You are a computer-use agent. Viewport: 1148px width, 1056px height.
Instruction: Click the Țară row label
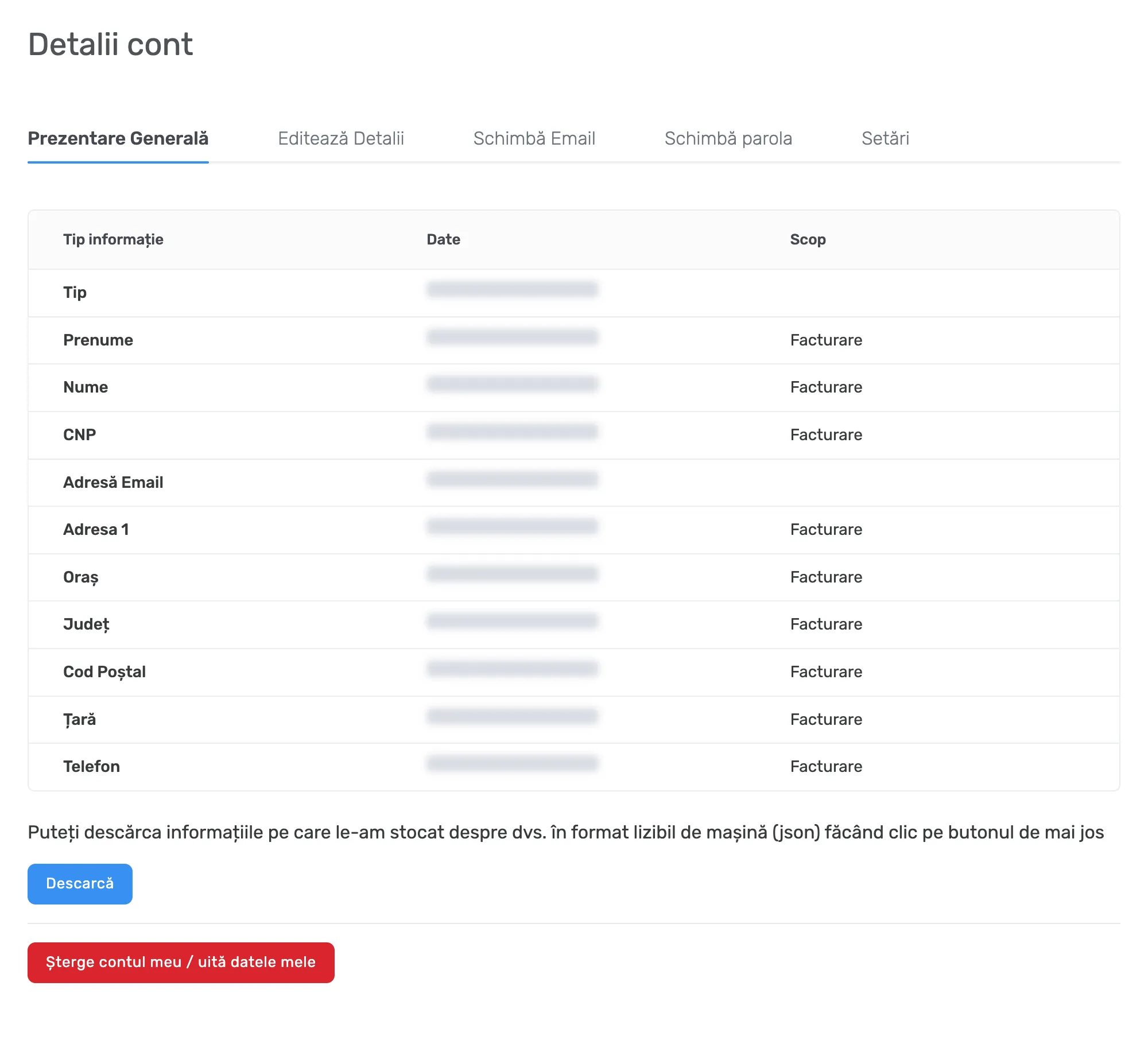(x=79, y=719)
